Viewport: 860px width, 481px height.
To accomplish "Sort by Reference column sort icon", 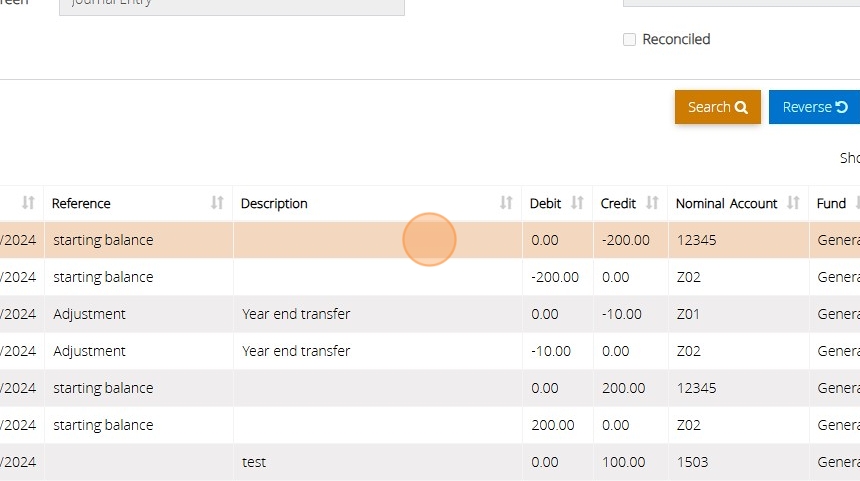I will [x=217, y=203].
